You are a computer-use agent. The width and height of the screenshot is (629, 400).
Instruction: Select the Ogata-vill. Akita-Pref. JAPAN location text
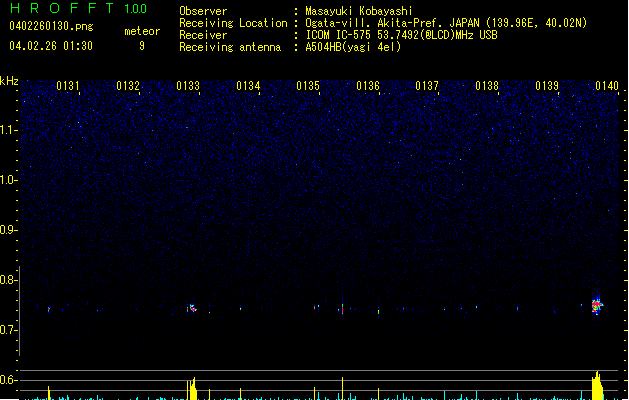pyautogui.click(x=446, y=23)
